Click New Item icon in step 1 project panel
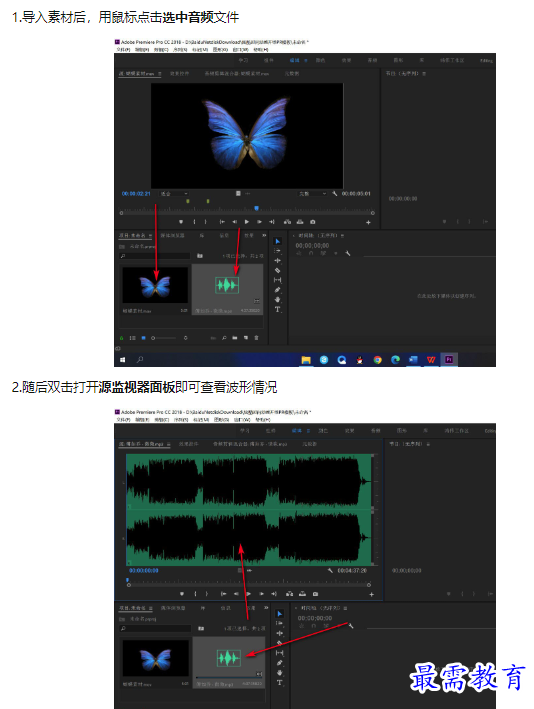 [246, 338]
